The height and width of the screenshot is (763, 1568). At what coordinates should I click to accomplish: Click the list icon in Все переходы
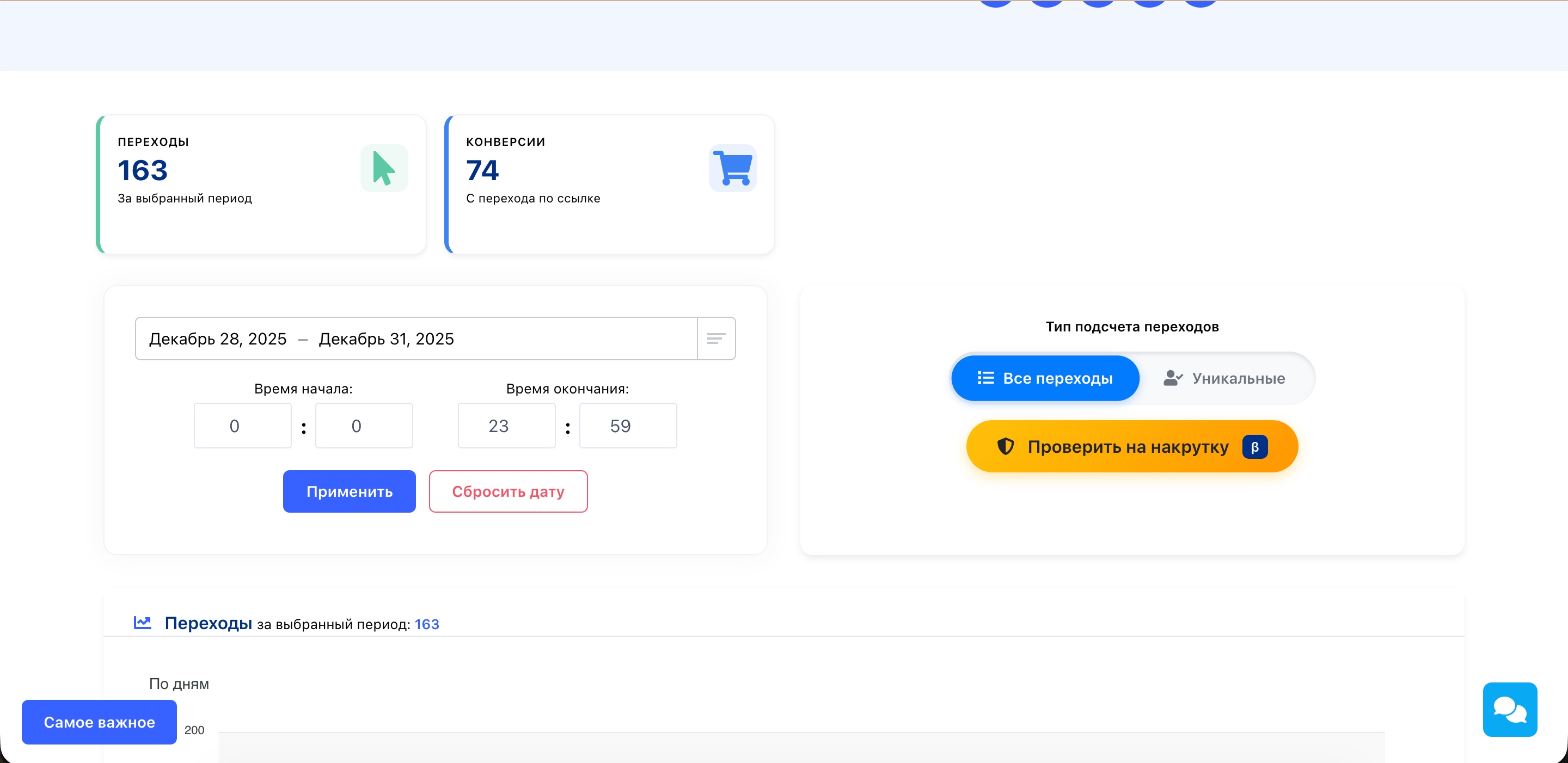(x=985, y=378)
